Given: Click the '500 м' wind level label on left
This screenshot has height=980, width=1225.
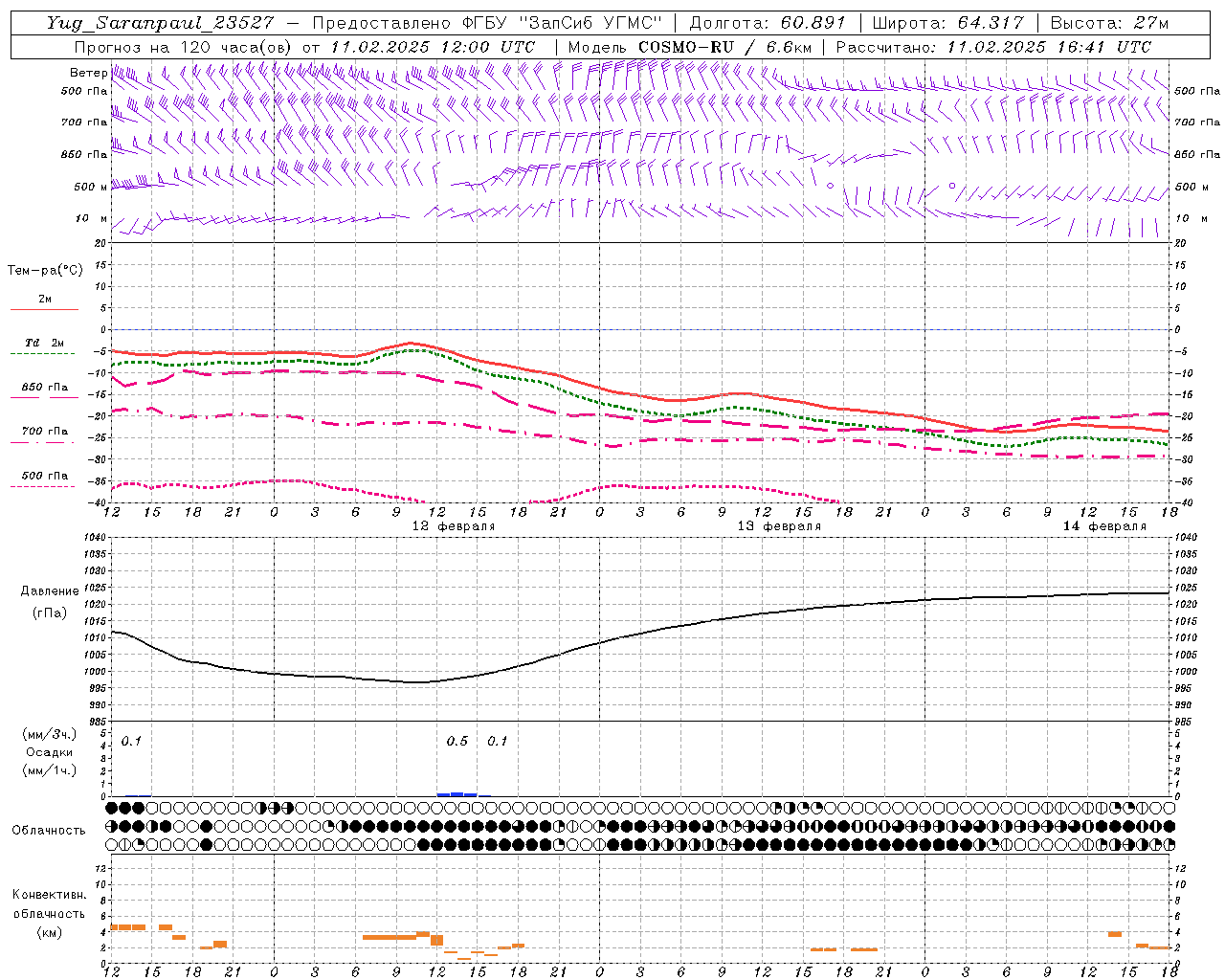Looking at the screenshot, I should [x=91, y=187].
